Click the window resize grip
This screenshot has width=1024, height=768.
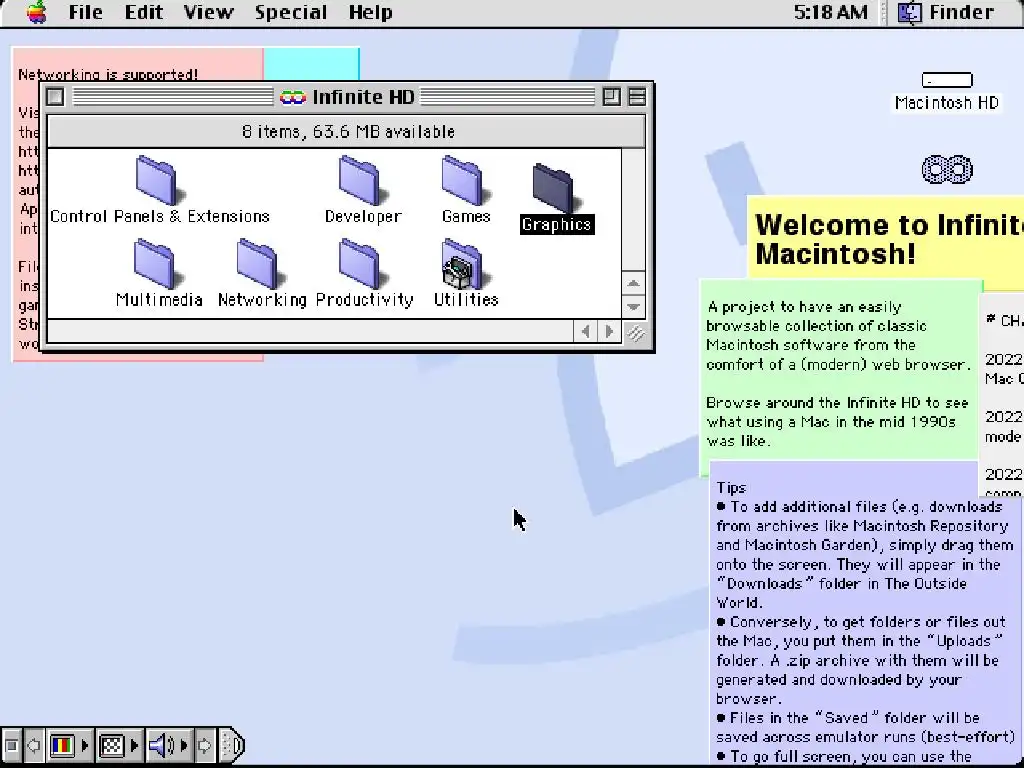coord(635,332)
